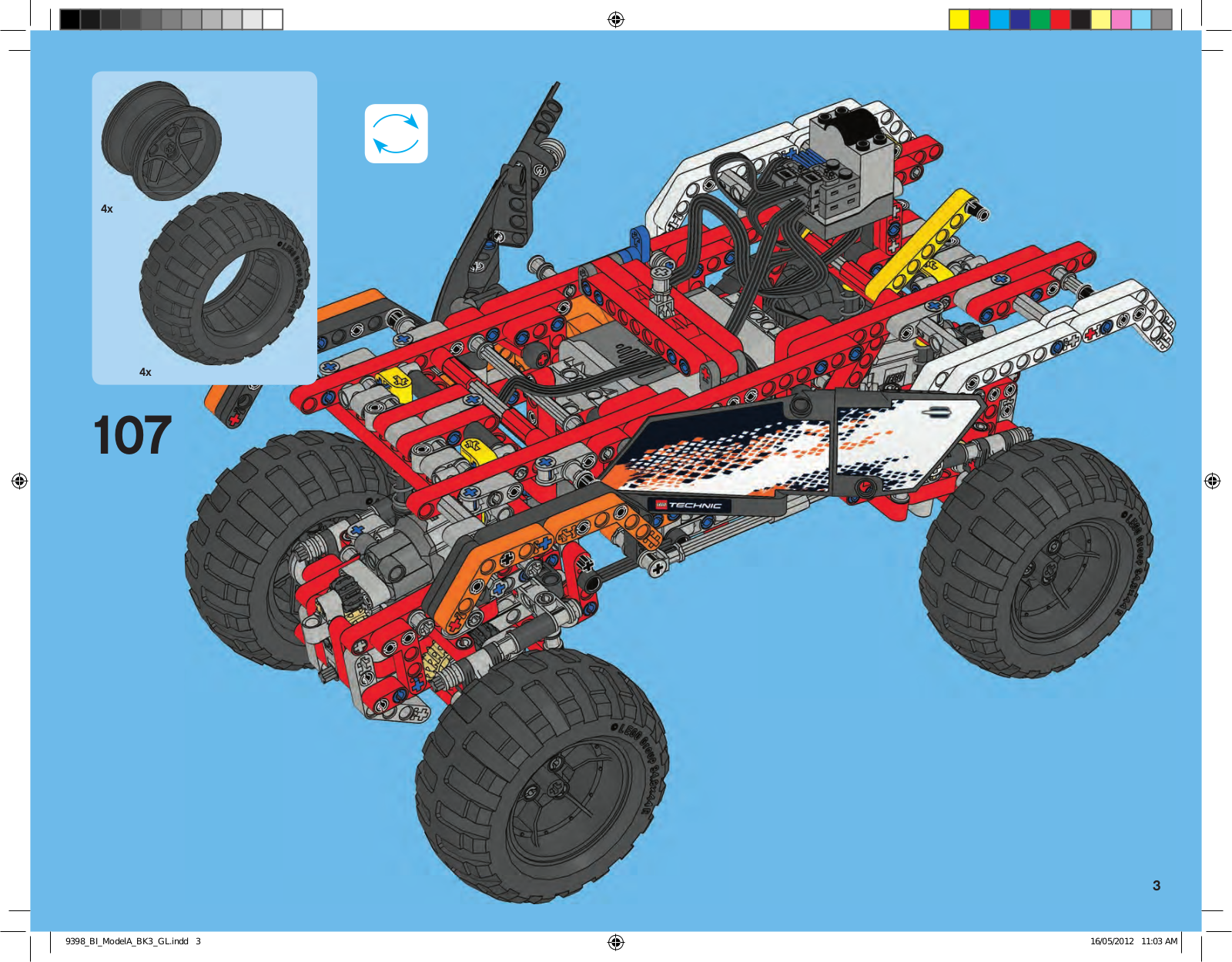This screenshot has width=1232, height=962.
Task: Pick the dark blue swatch in color bar
Action: 1020,19
